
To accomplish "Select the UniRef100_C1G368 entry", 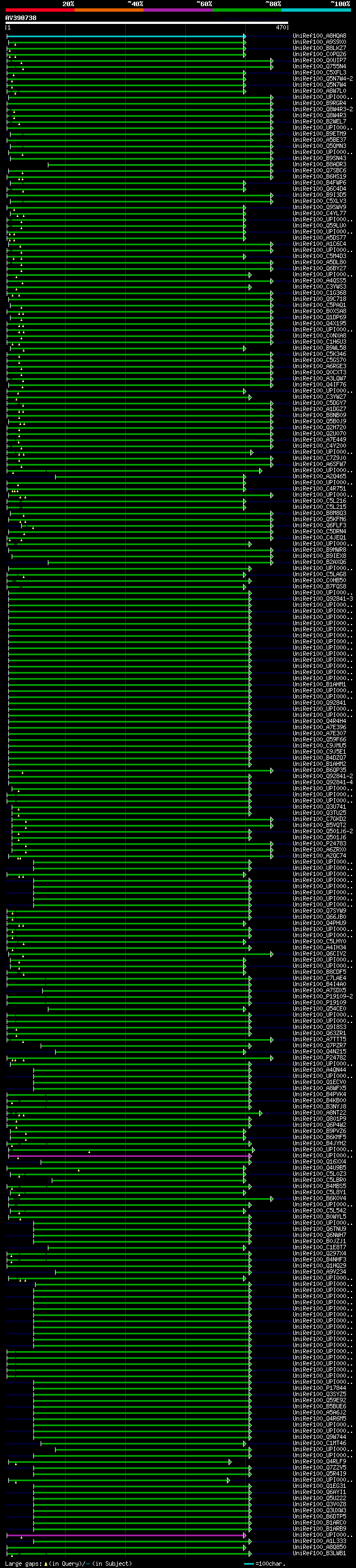I will pos(319,293).
